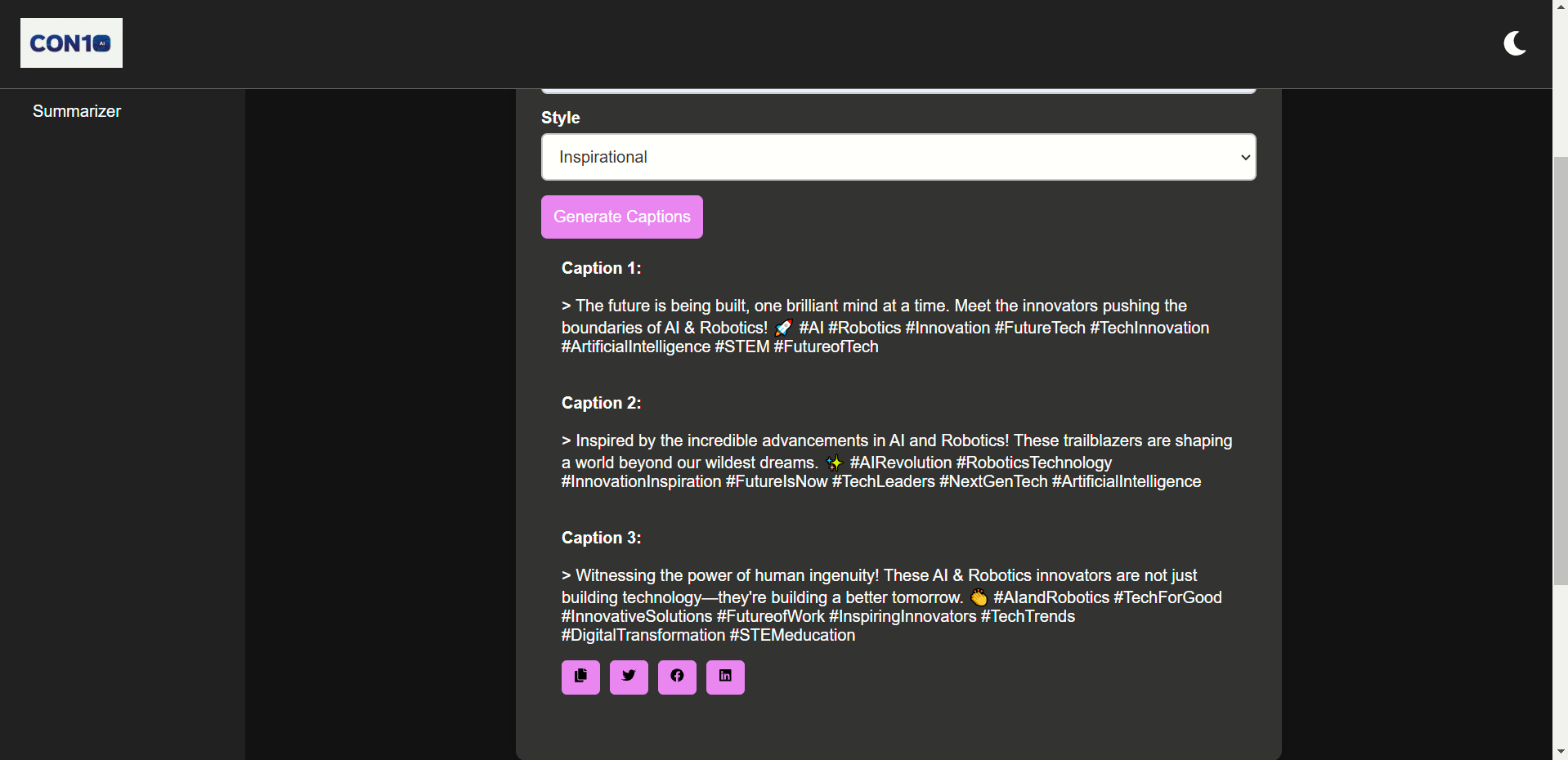The width and height of the screenshot is (1568, 760).
Task: Click the CON10 logo
Action: [x=71, y=43]
